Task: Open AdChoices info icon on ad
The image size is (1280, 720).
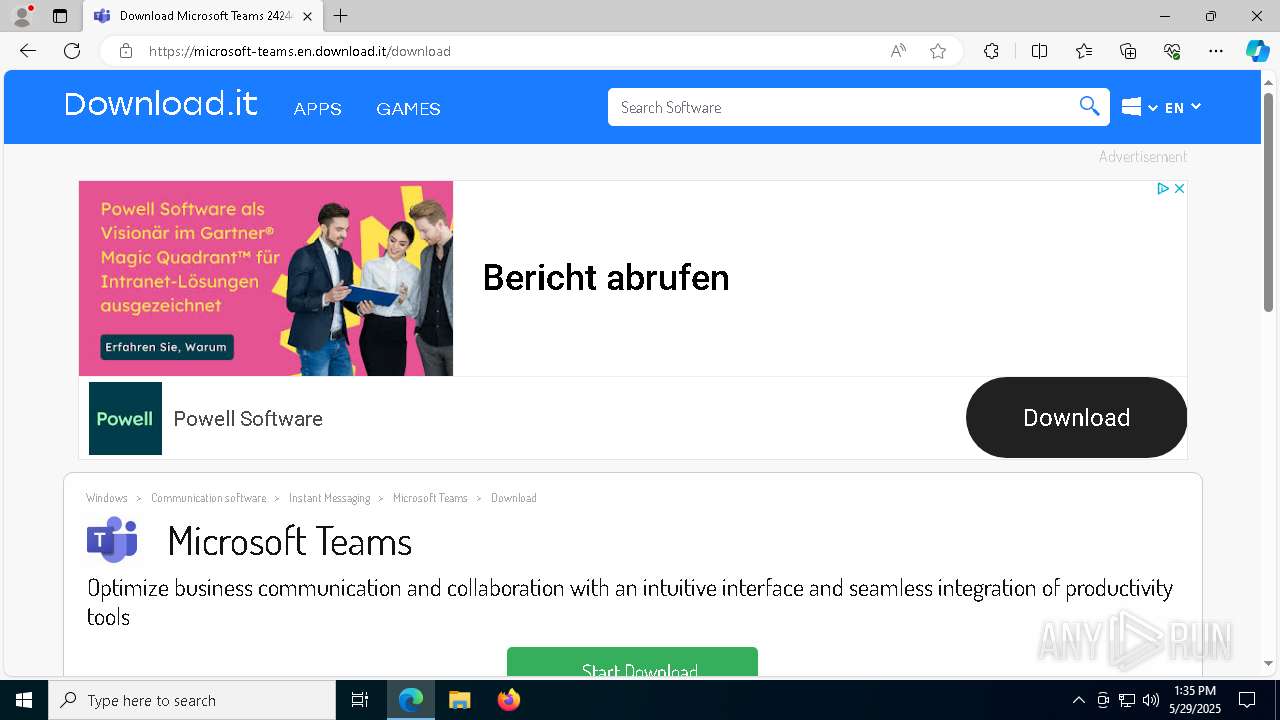Action: (x=1163, y=188)
